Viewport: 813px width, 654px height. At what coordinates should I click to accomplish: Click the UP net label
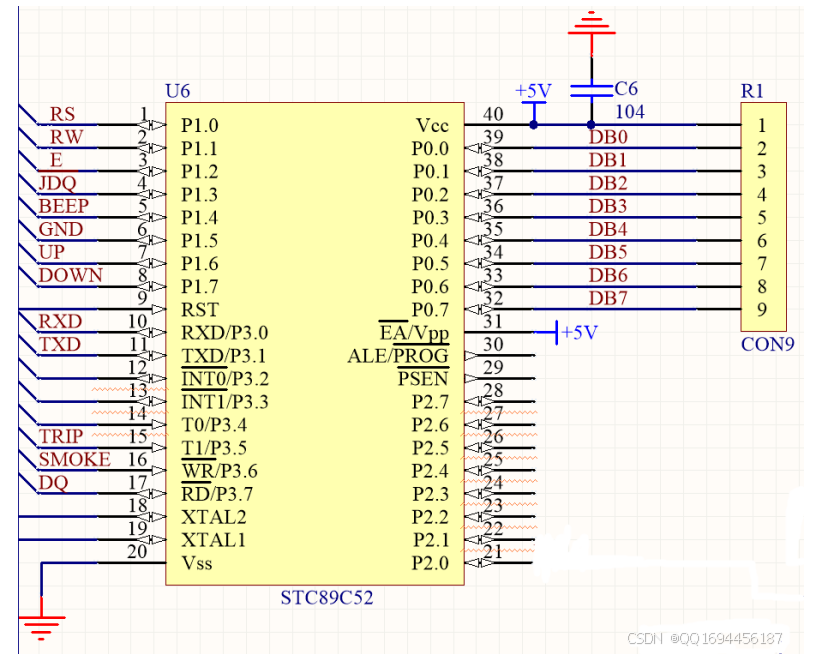point(51,252)
